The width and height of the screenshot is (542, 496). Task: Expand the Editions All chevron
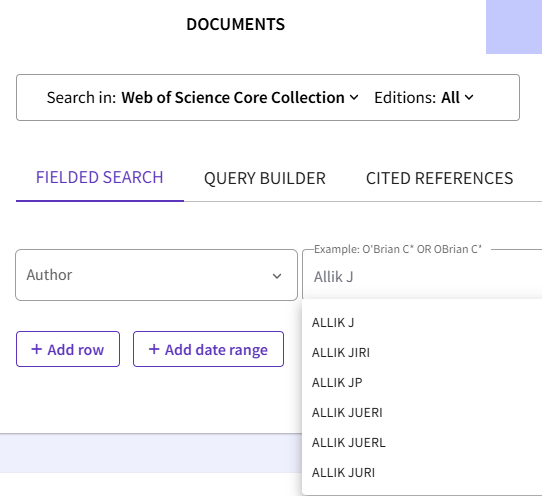pos(469,98)
